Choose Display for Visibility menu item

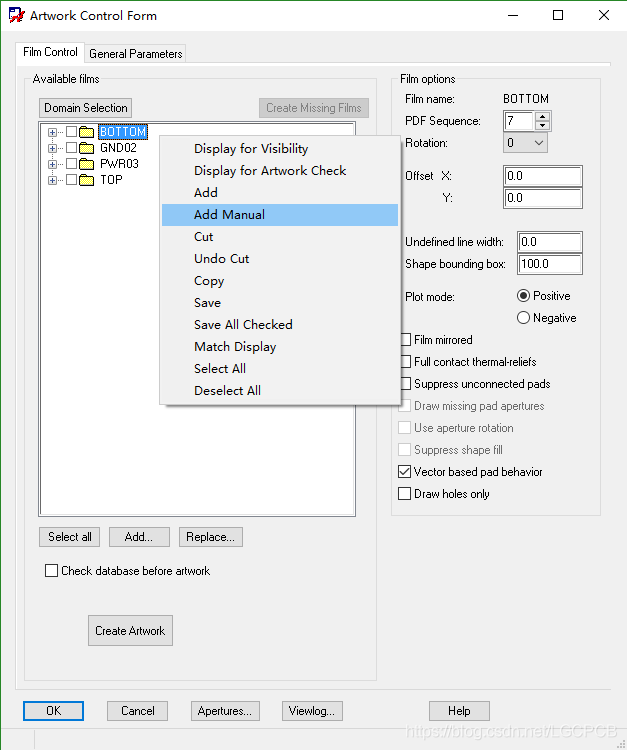[280, 149]
